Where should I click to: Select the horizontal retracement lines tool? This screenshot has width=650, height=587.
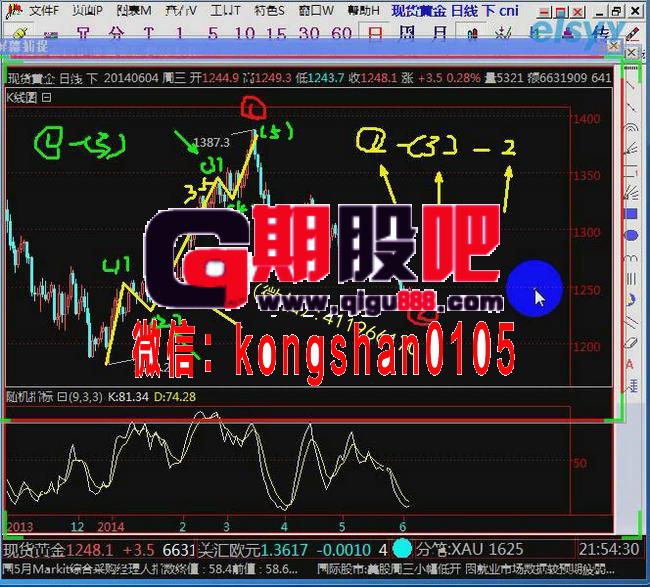click(631, 170)
